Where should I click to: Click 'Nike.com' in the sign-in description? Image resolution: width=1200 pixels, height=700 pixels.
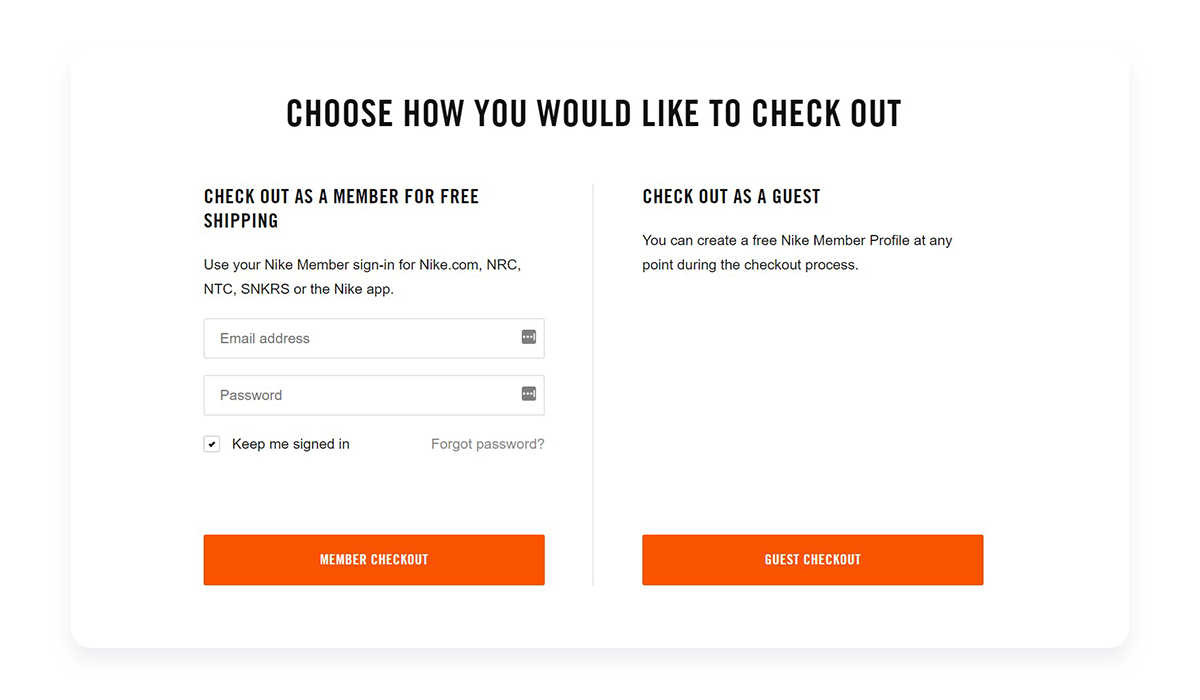coord(450,265)
